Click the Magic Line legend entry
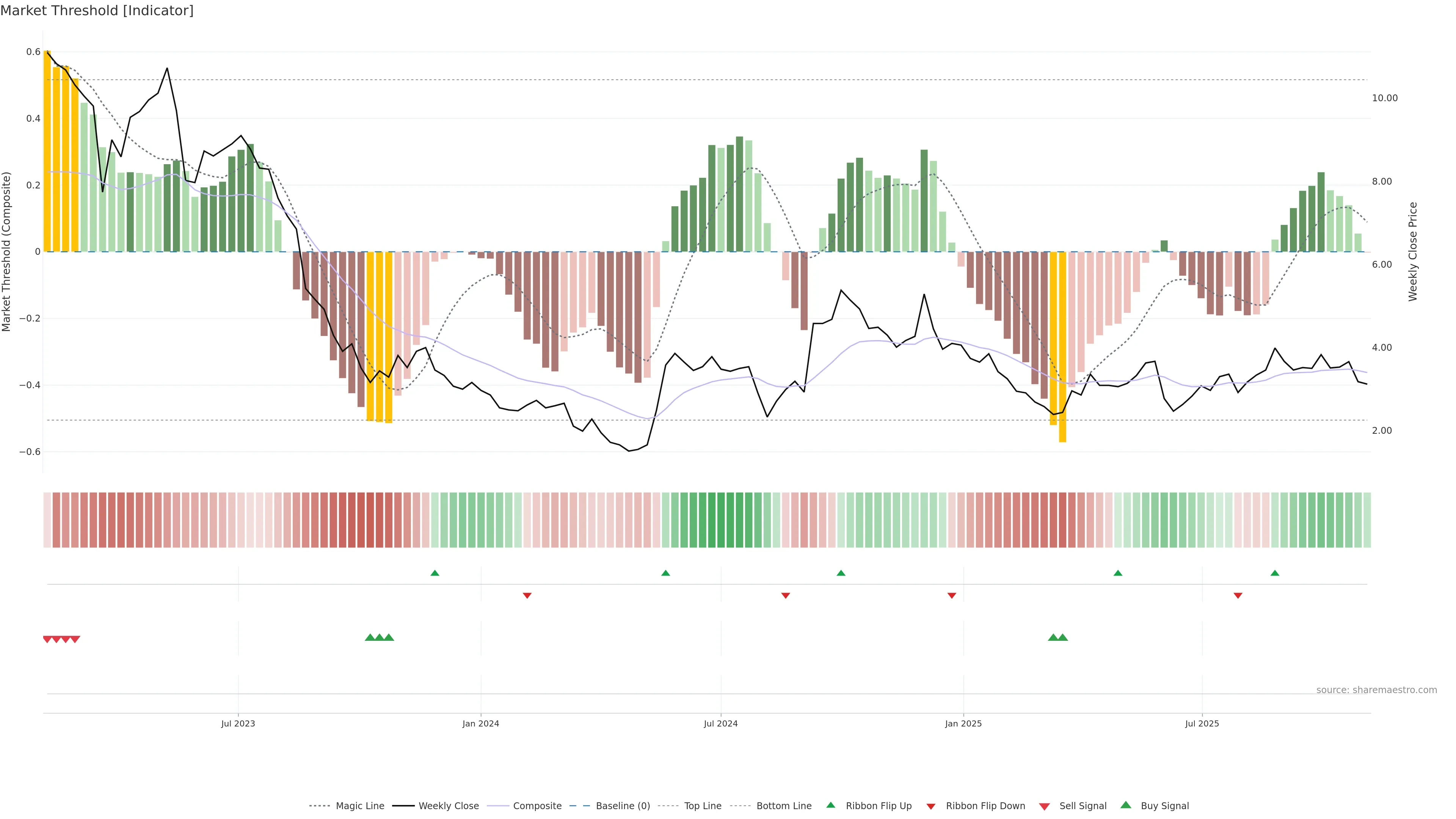This screenshot has width=1456, height=819. (359, 805)
